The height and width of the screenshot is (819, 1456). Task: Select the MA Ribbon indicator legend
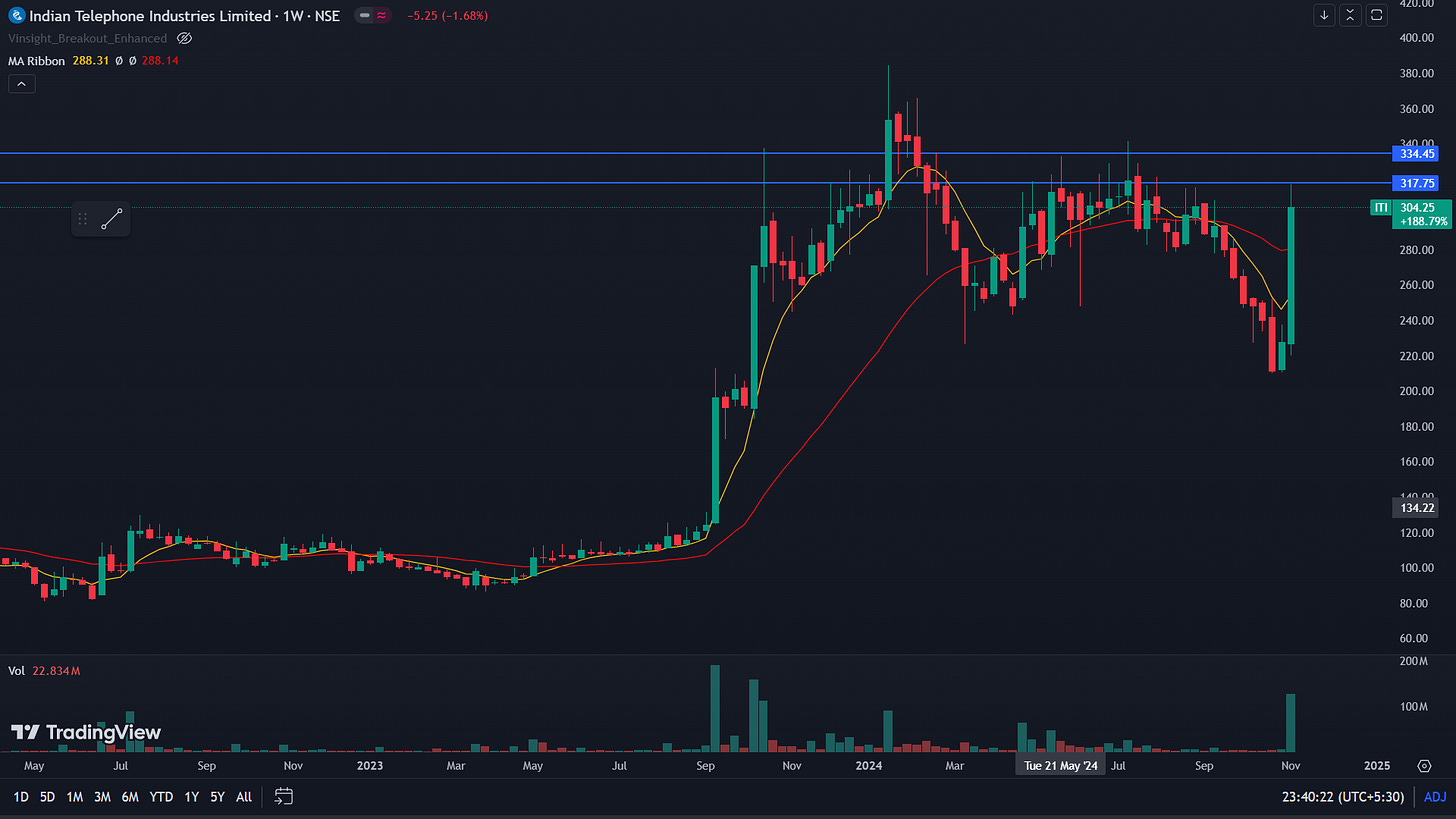click(x=37, y=61)
